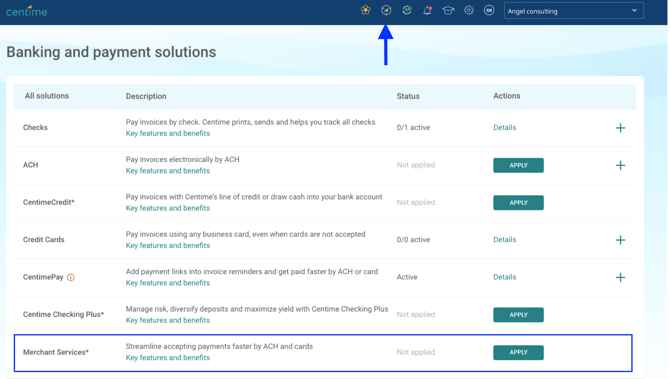Open the settings gear icon
This screenshot has height=379, width=670.
point(469,10)
